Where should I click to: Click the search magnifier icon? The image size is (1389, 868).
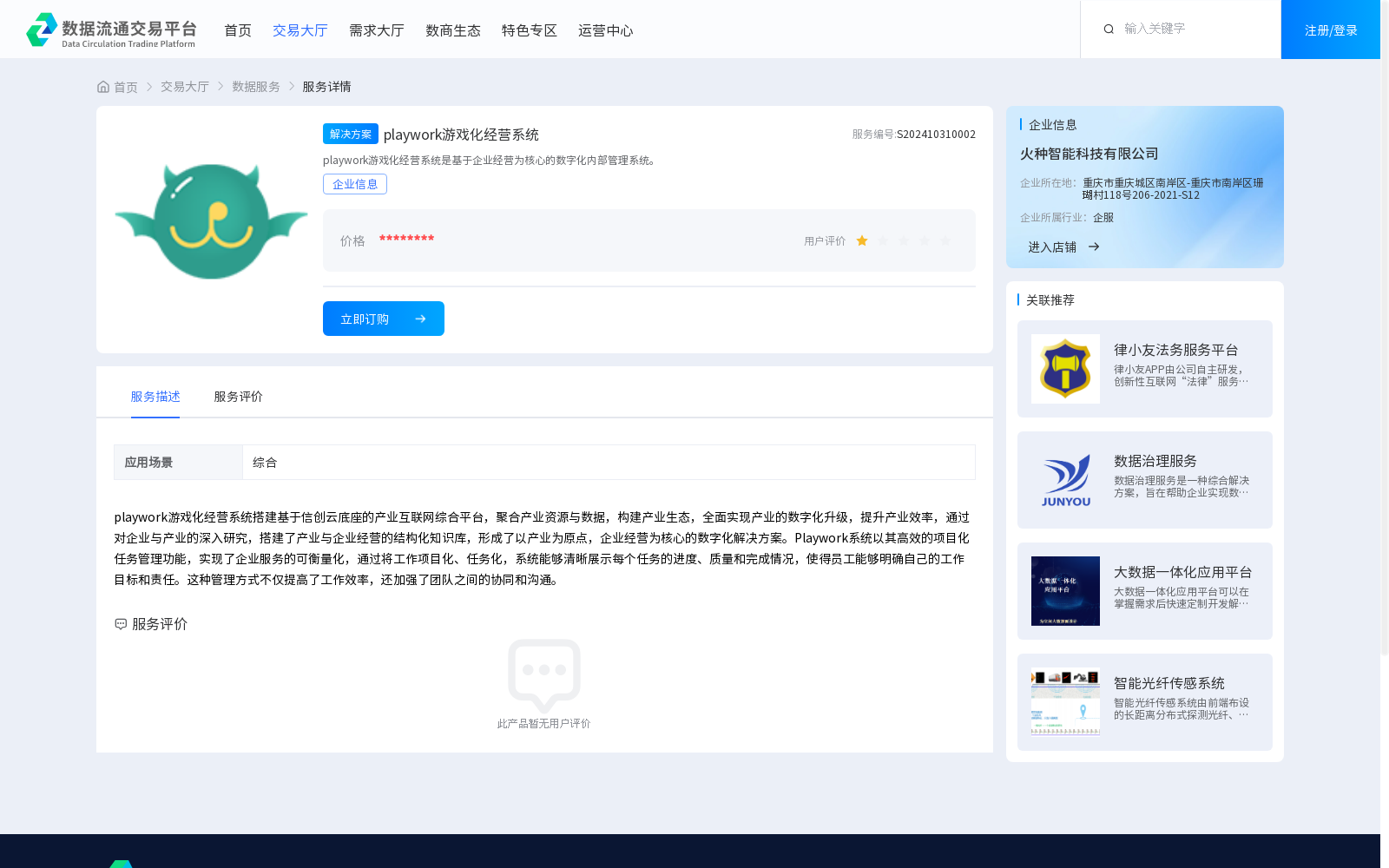pos(1109,30)
